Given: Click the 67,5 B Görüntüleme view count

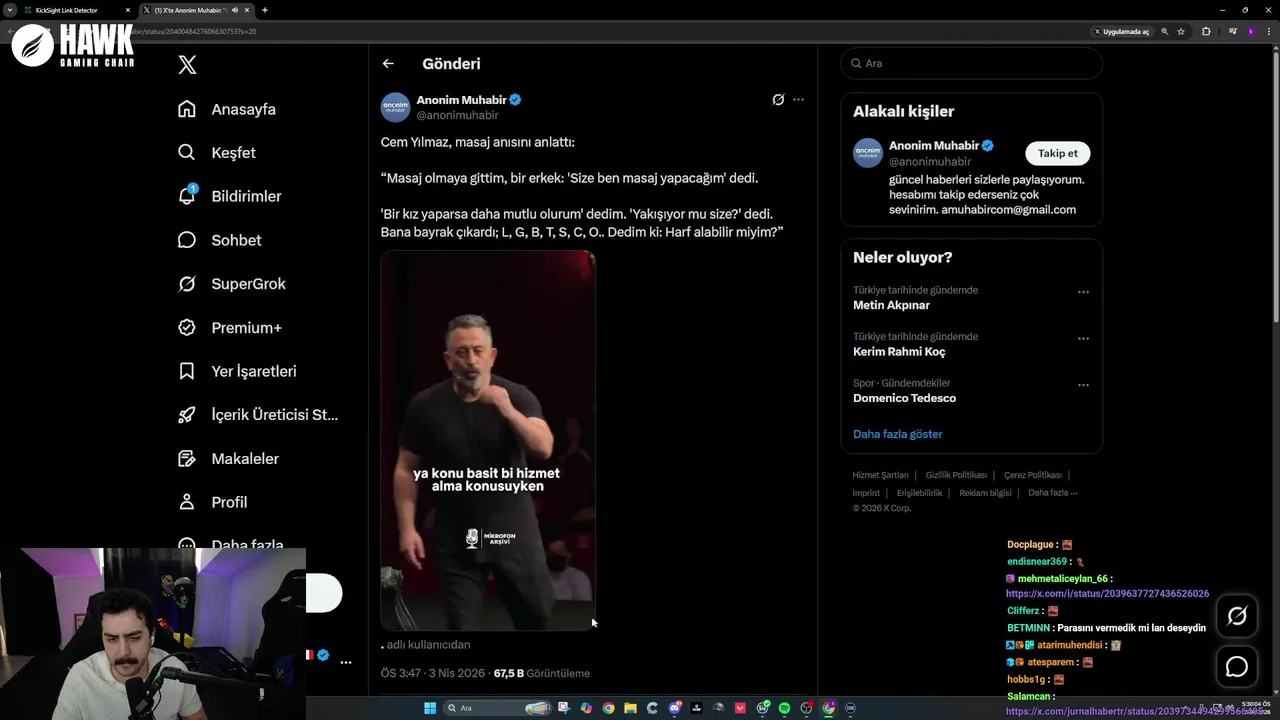Looking at the screenshot, I should pyautogui.click(x=541, y=673).
